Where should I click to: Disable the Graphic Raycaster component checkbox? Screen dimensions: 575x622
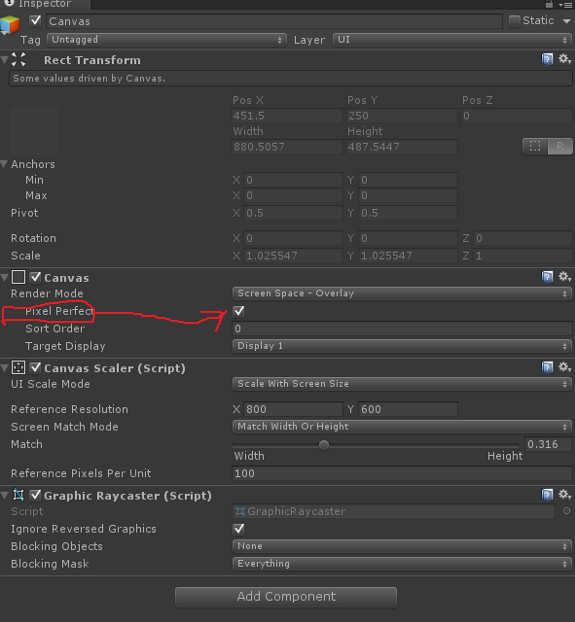tap(35, 495)
